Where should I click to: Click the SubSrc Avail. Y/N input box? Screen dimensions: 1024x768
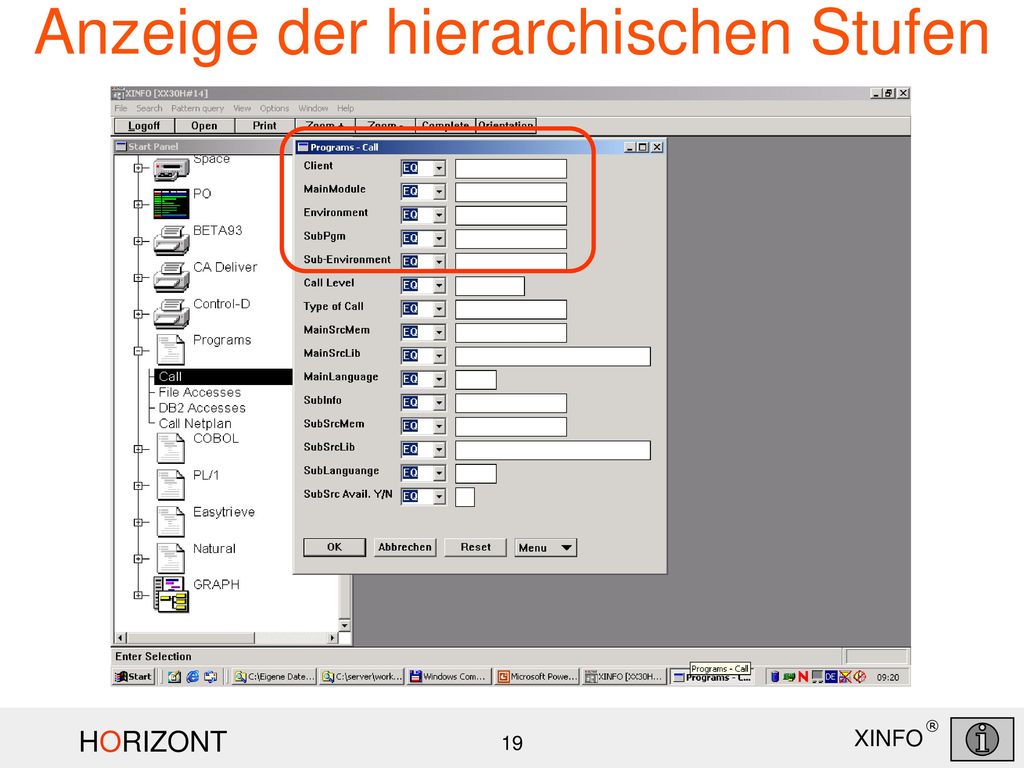coord(465,497)
